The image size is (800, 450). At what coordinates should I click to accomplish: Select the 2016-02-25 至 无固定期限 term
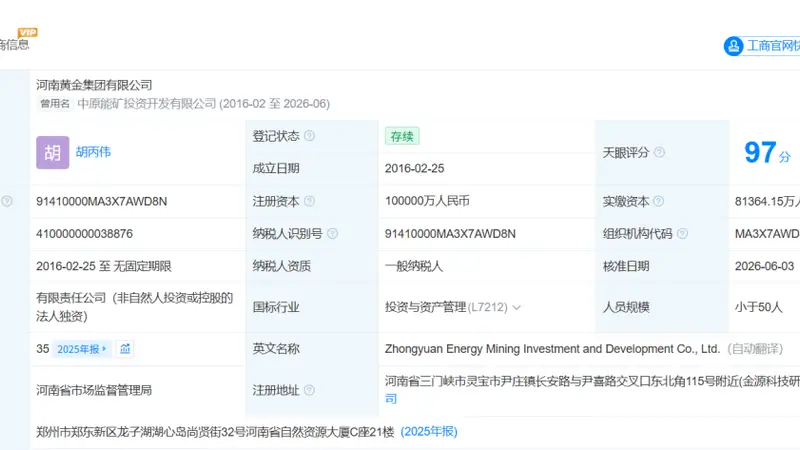(104, 266)
